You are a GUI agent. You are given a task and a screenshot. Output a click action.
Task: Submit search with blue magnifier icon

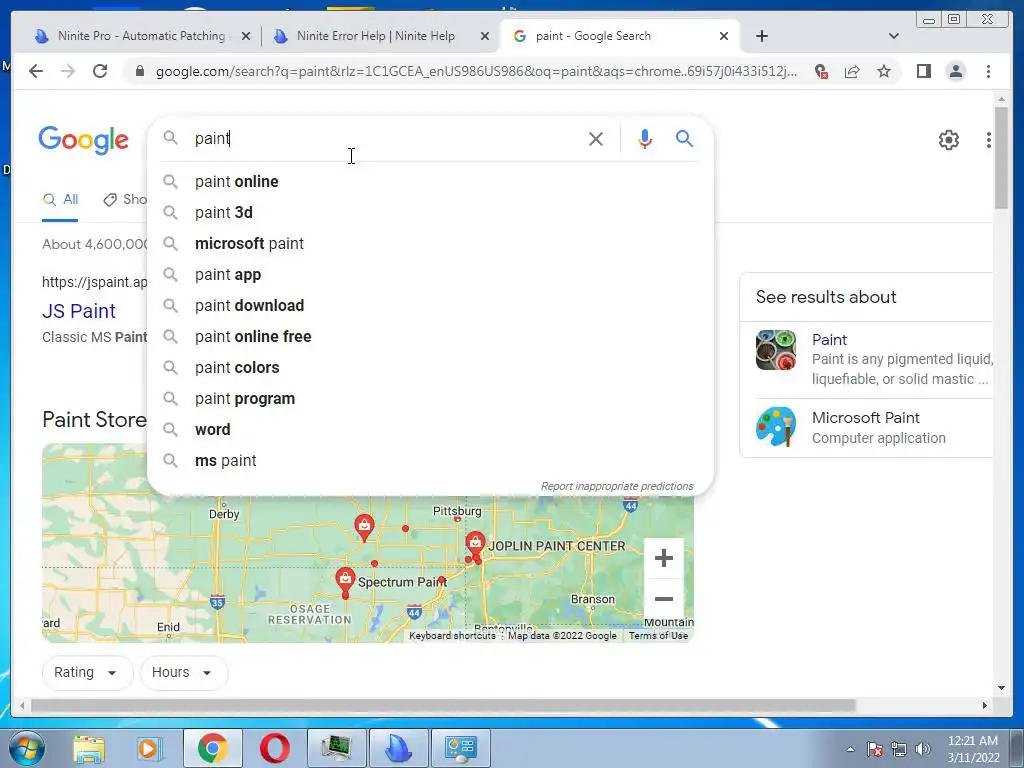[684, 138]
